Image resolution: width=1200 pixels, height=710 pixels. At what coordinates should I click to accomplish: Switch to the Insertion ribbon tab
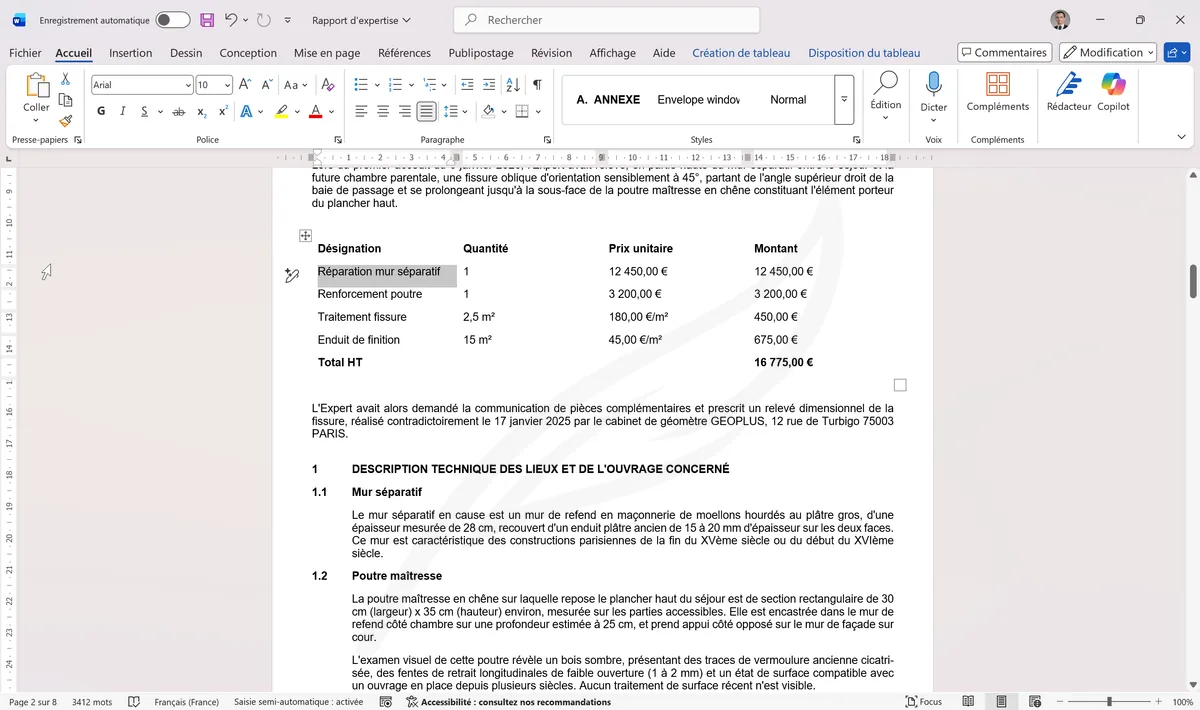tap(130, 52)
